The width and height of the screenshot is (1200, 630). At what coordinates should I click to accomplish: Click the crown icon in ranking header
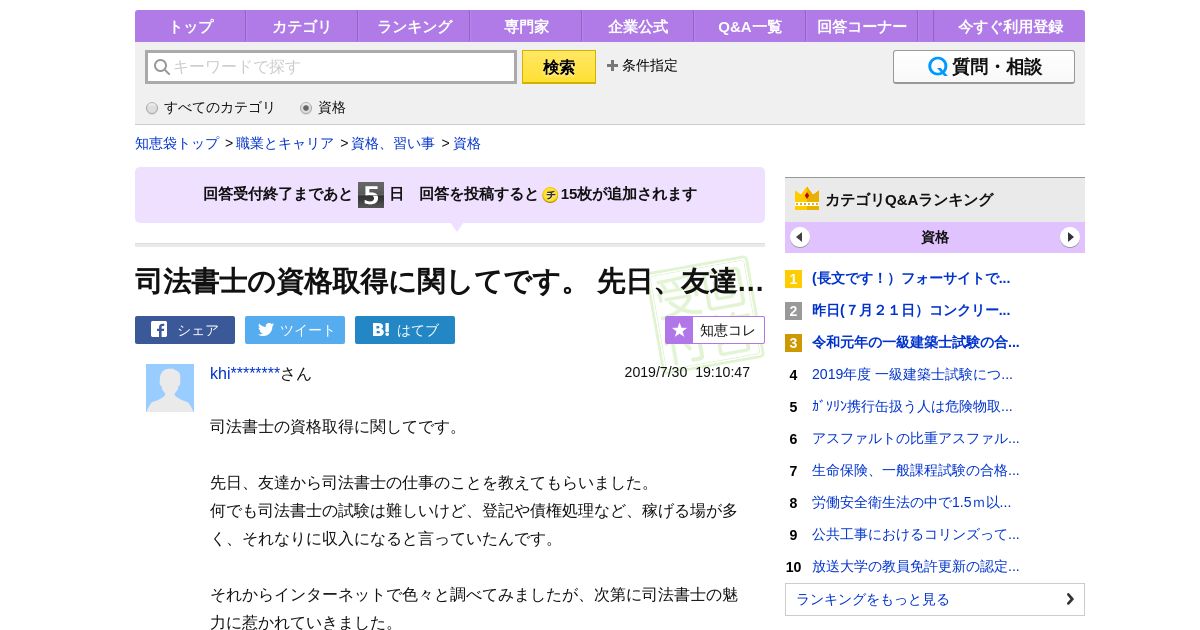[807, 199]
